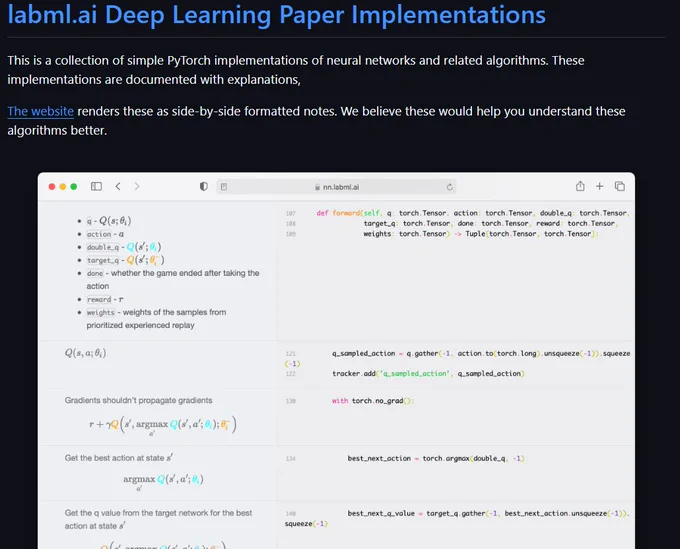
Task: Click the yellow minimize dot in Safari screenshot
Action: (x=62, y=186)
